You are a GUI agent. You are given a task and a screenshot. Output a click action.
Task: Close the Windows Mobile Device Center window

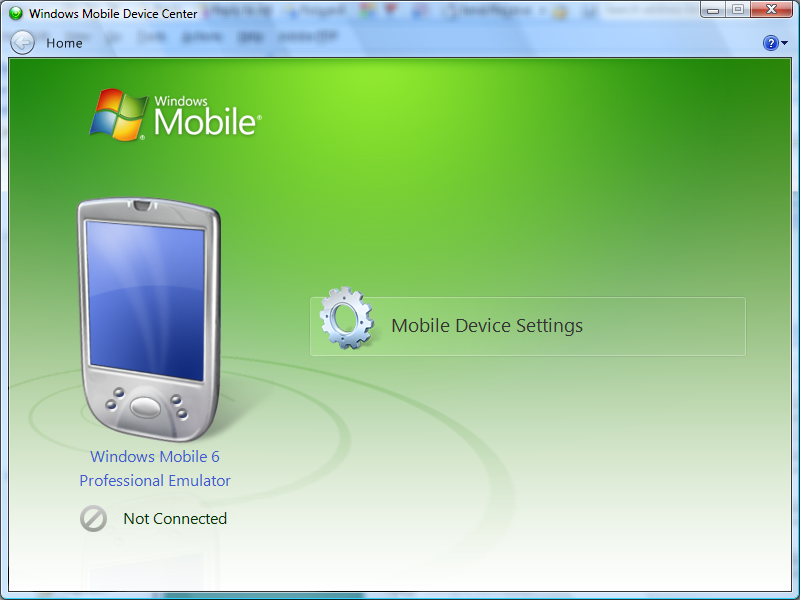pyautogui.click(x=771, y=9)
